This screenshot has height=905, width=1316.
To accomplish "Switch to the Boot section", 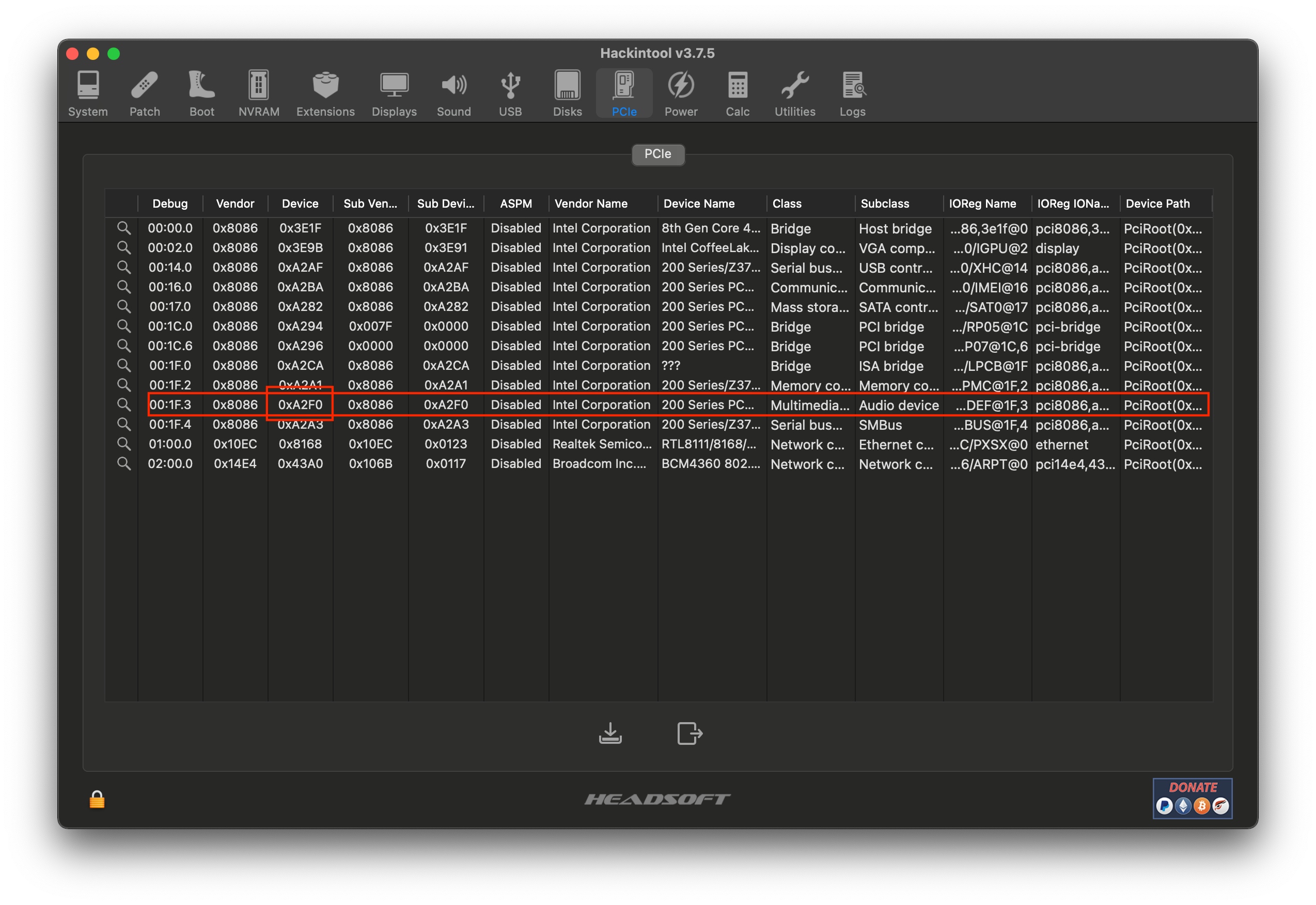I will pos(201,93).
